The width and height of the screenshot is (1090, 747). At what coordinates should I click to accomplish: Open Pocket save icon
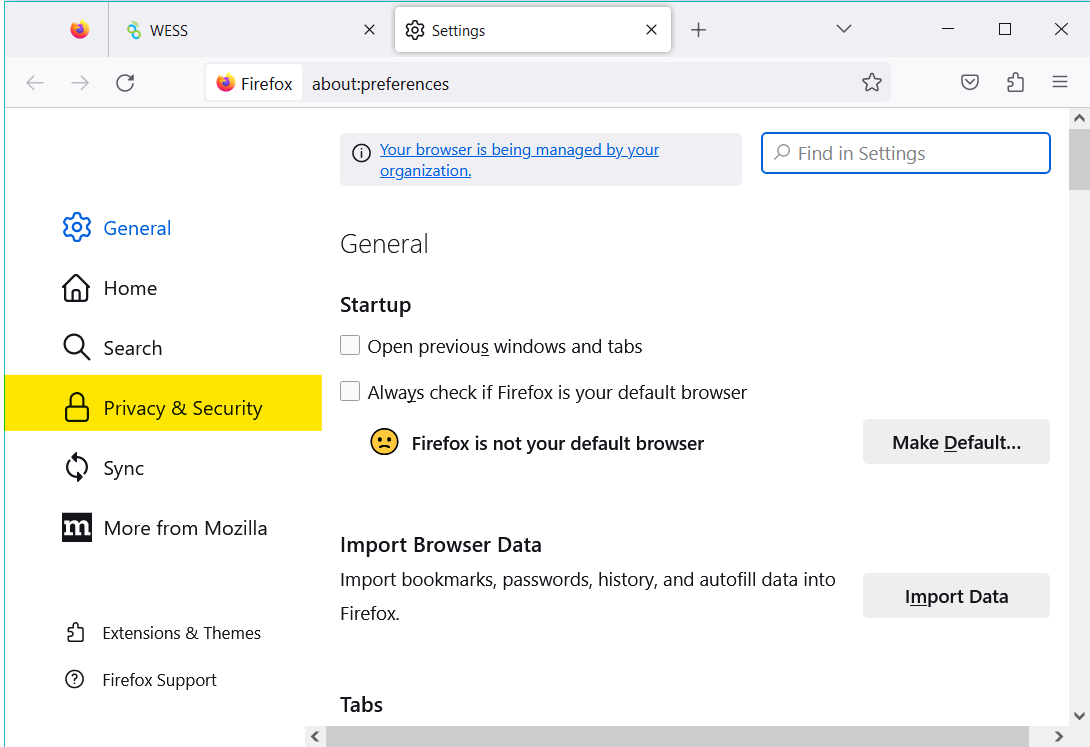tap(970, 83)
